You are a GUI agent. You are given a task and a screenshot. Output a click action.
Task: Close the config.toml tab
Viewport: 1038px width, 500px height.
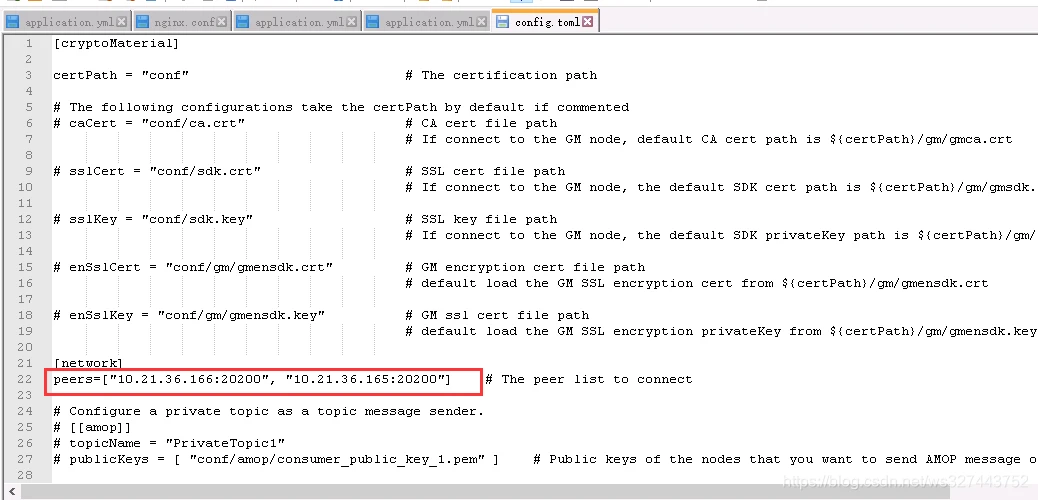588,21
